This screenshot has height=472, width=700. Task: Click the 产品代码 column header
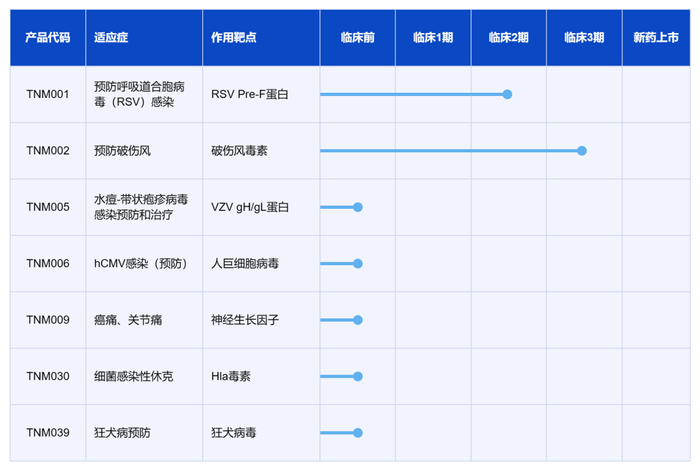pos(48,38)
